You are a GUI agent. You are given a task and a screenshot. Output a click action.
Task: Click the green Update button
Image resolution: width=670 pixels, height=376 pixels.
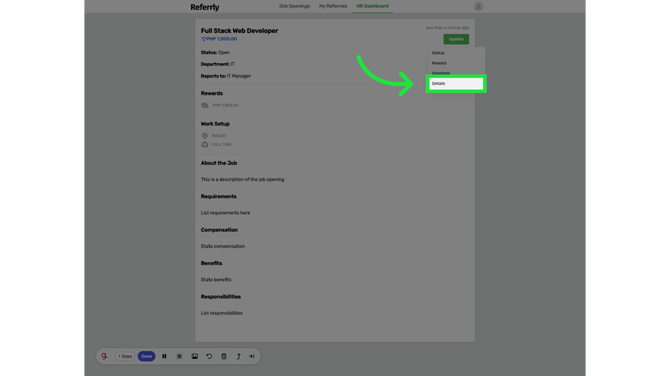456,39
